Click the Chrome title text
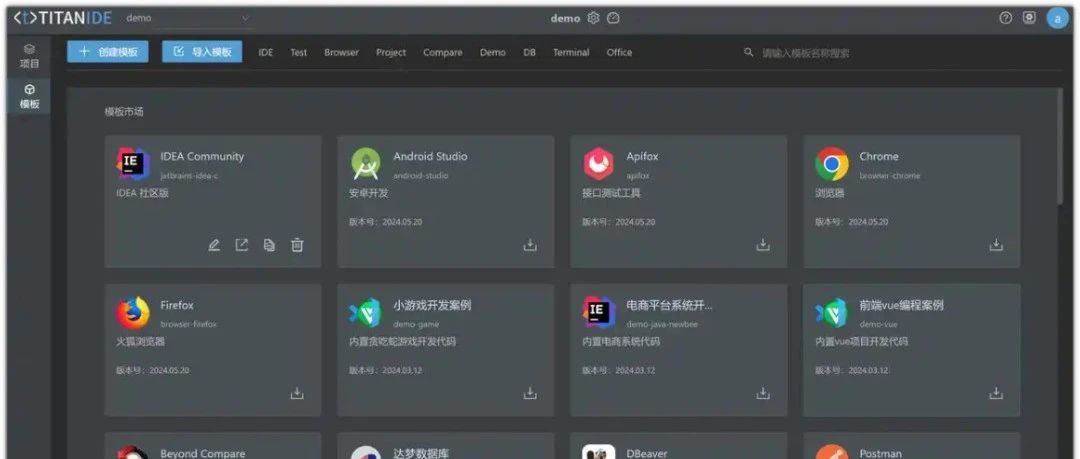Viewport: 1080px width, 459px height. 879,156
